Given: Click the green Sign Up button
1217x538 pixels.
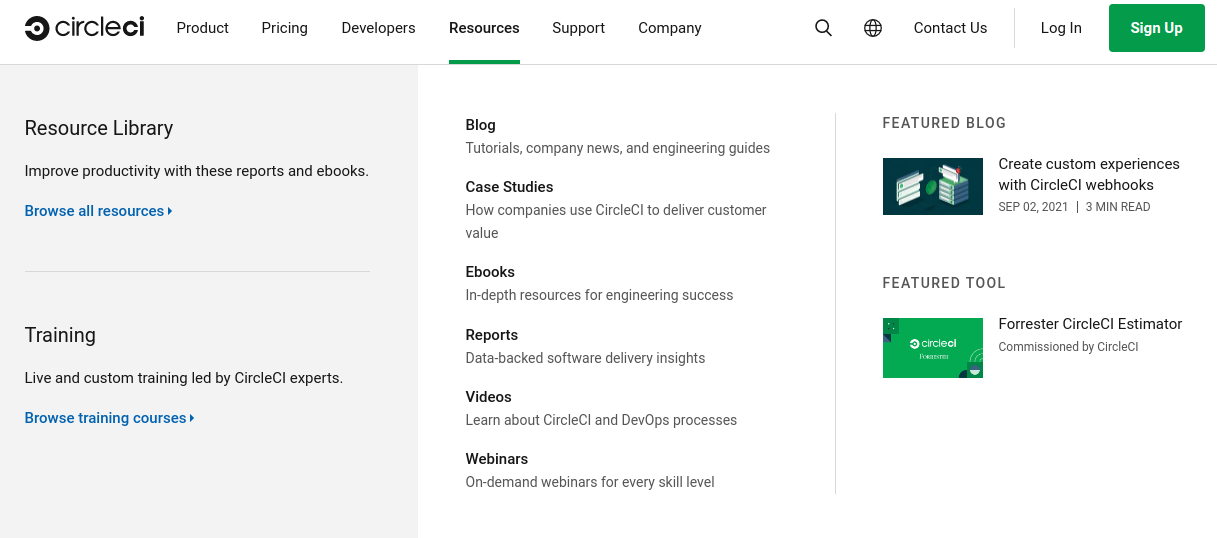Looking at the screenshot, I should coord(1157,28).
